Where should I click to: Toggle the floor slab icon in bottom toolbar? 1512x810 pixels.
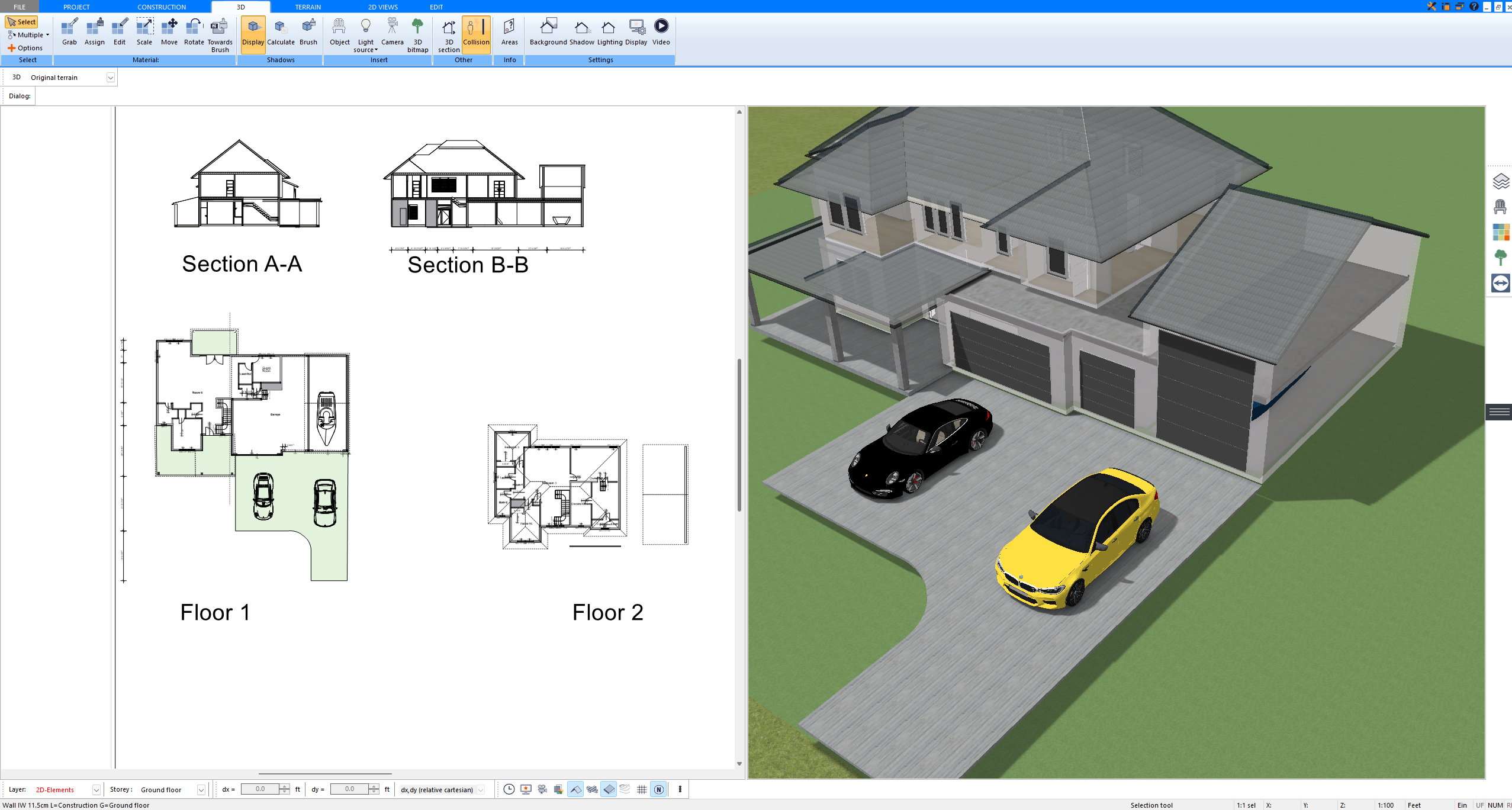tap(609, 789)
